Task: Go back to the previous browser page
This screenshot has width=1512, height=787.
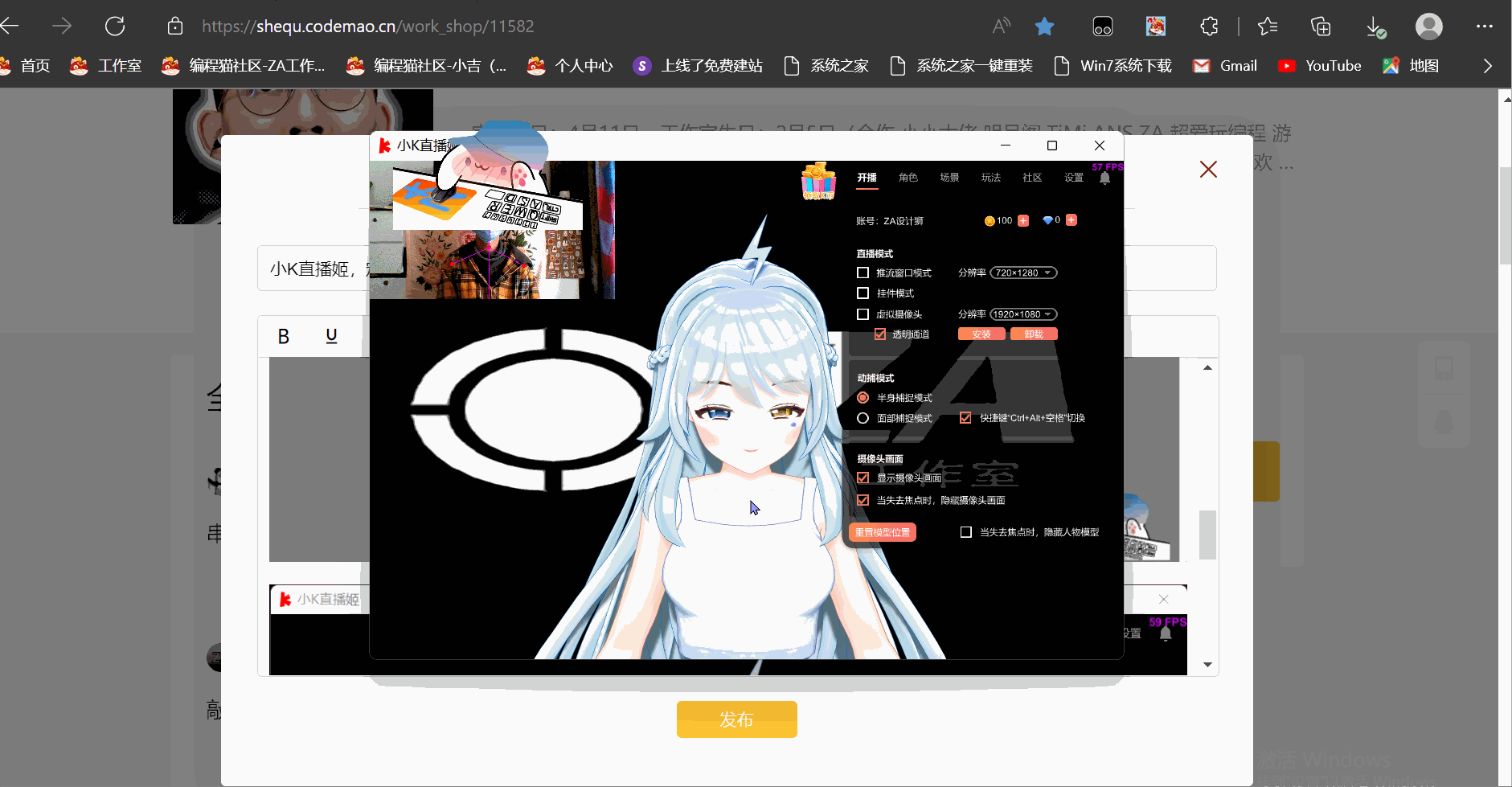Action: pos(10,27)
